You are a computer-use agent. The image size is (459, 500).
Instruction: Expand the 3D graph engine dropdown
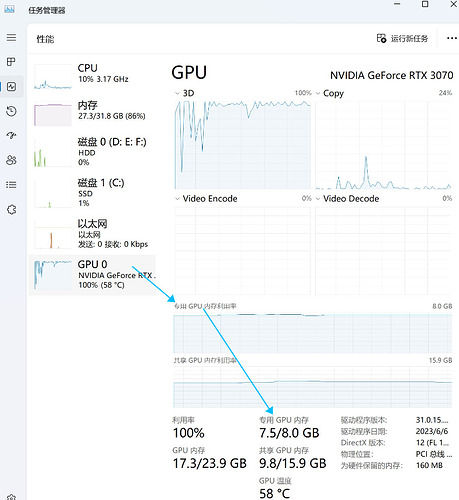[177, 94]
